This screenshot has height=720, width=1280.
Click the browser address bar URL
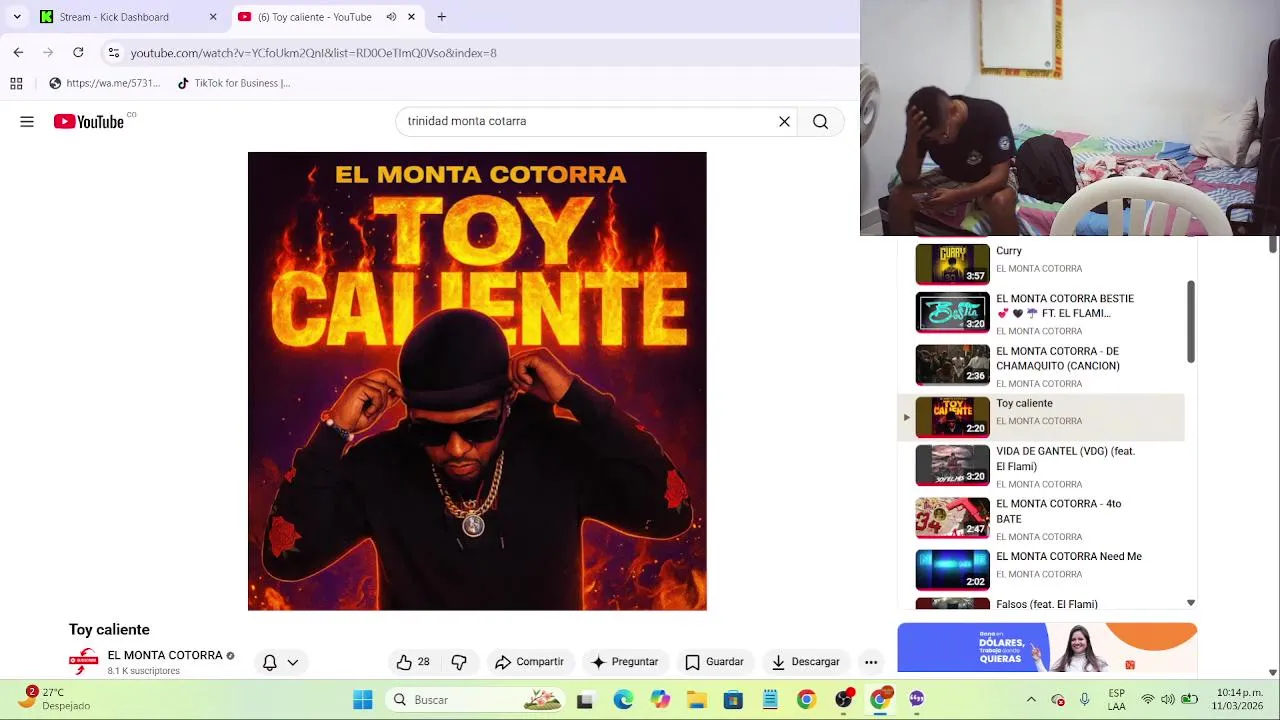coord(313,52)
